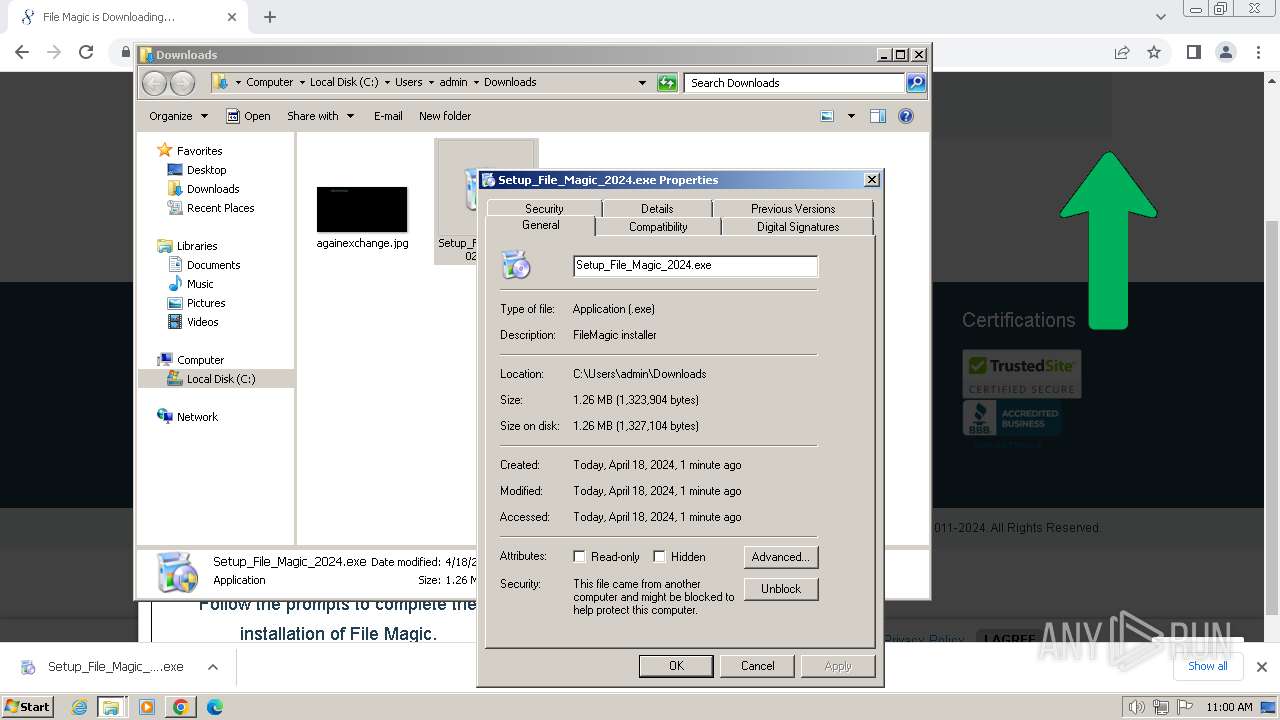
Task: Open the Action Center flag icon
Action: pos(1184,707)
